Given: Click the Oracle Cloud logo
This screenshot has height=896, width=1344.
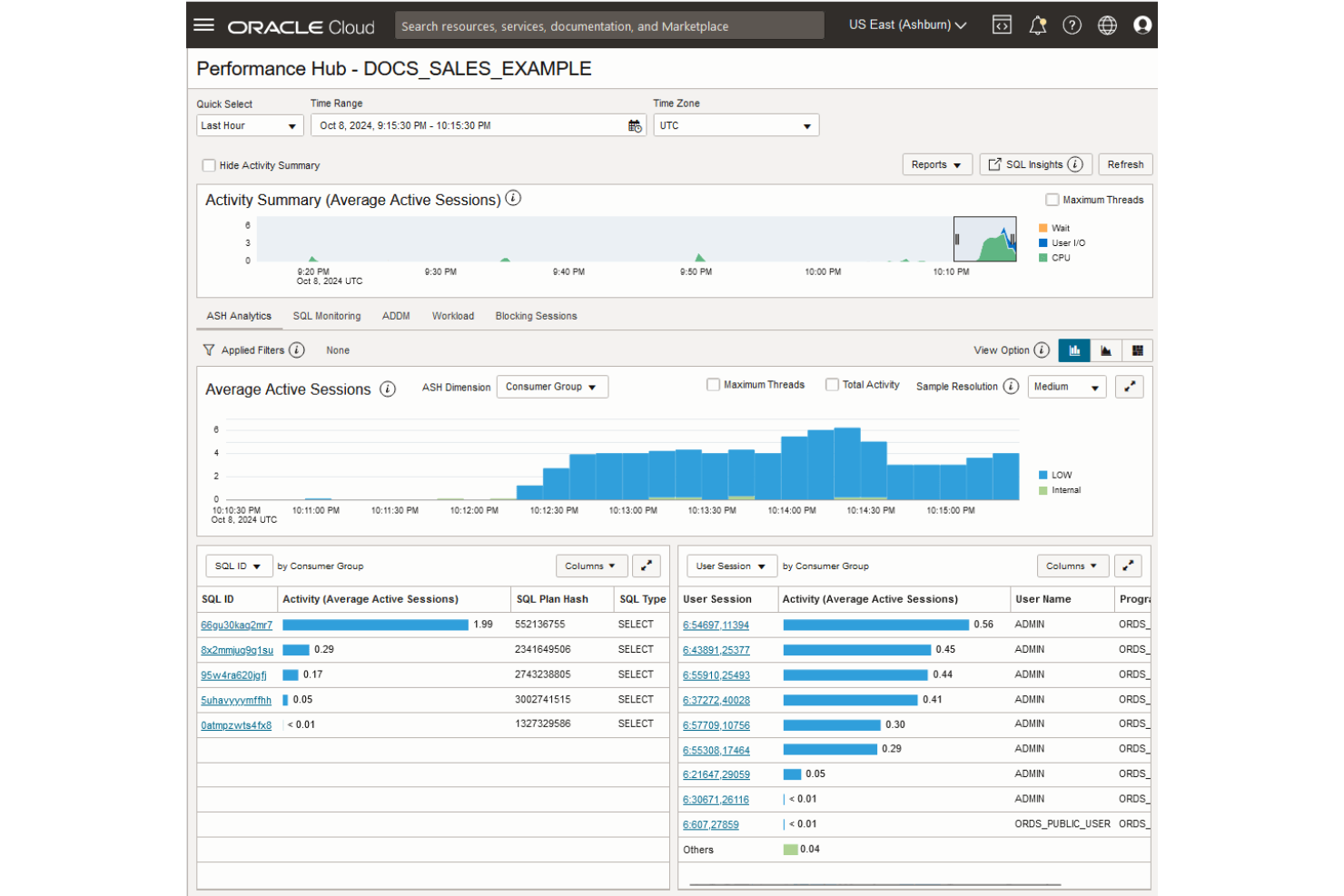Looking at the screenshot, I should (301, 26).
